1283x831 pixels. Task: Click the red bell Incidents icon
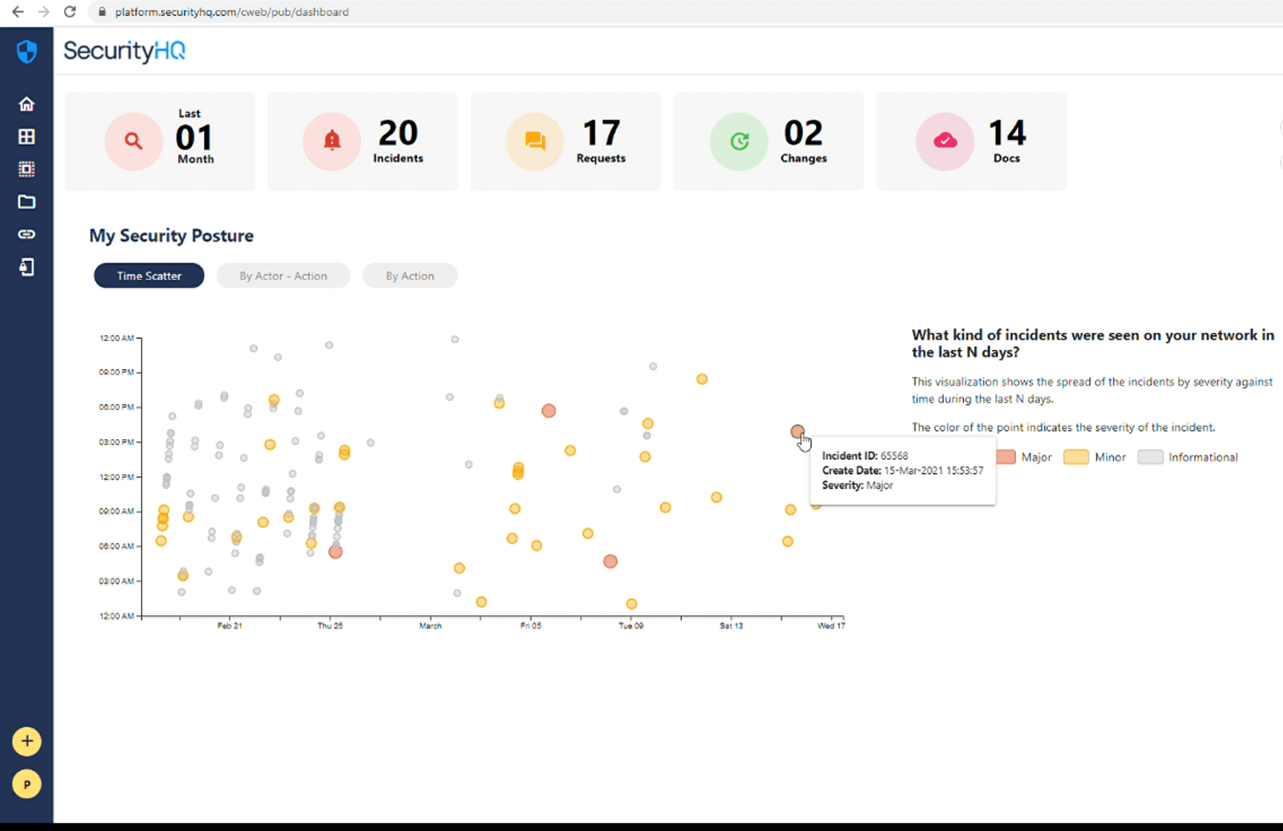[x=332, y=141]
